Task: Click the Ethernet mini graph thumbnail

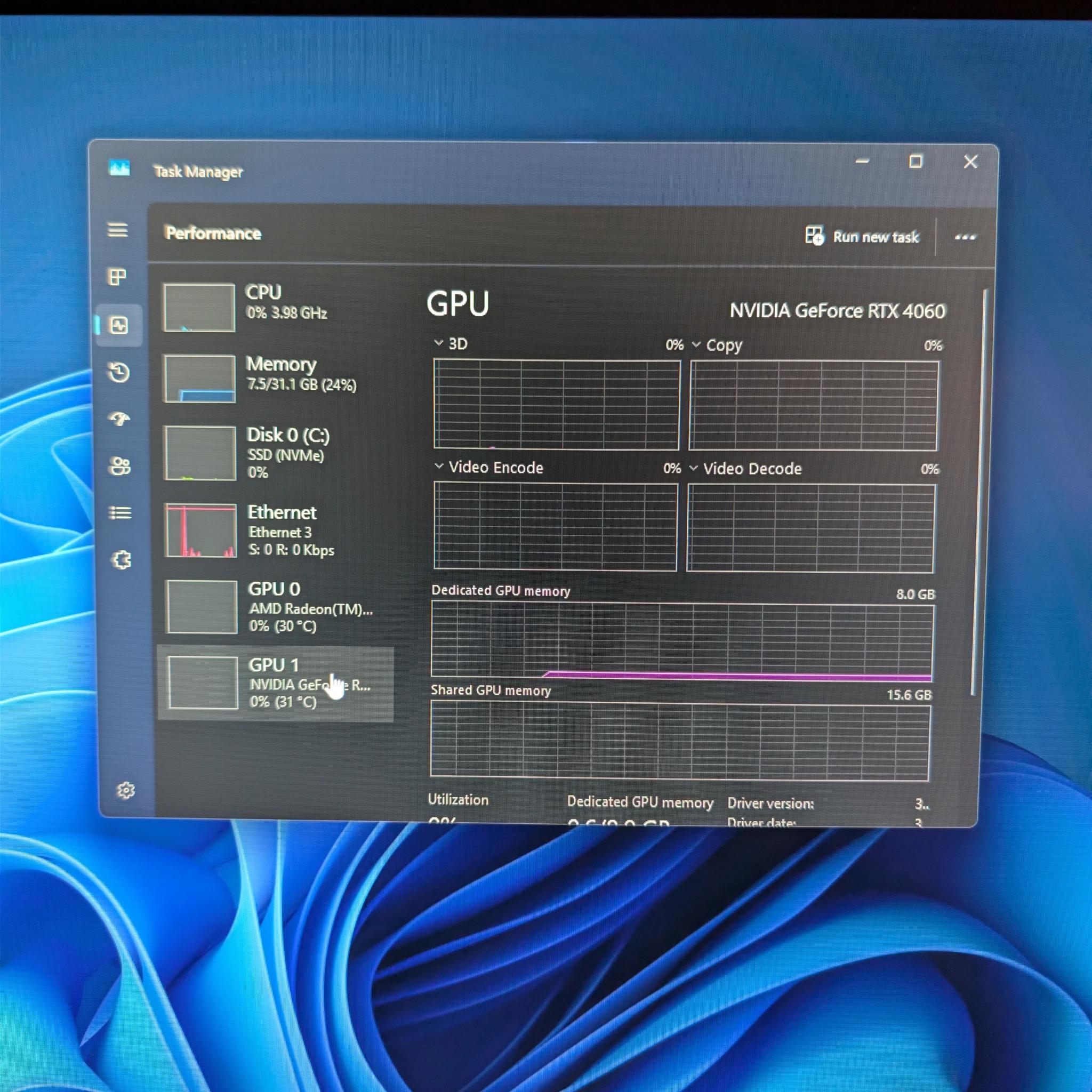Action: 200,531
